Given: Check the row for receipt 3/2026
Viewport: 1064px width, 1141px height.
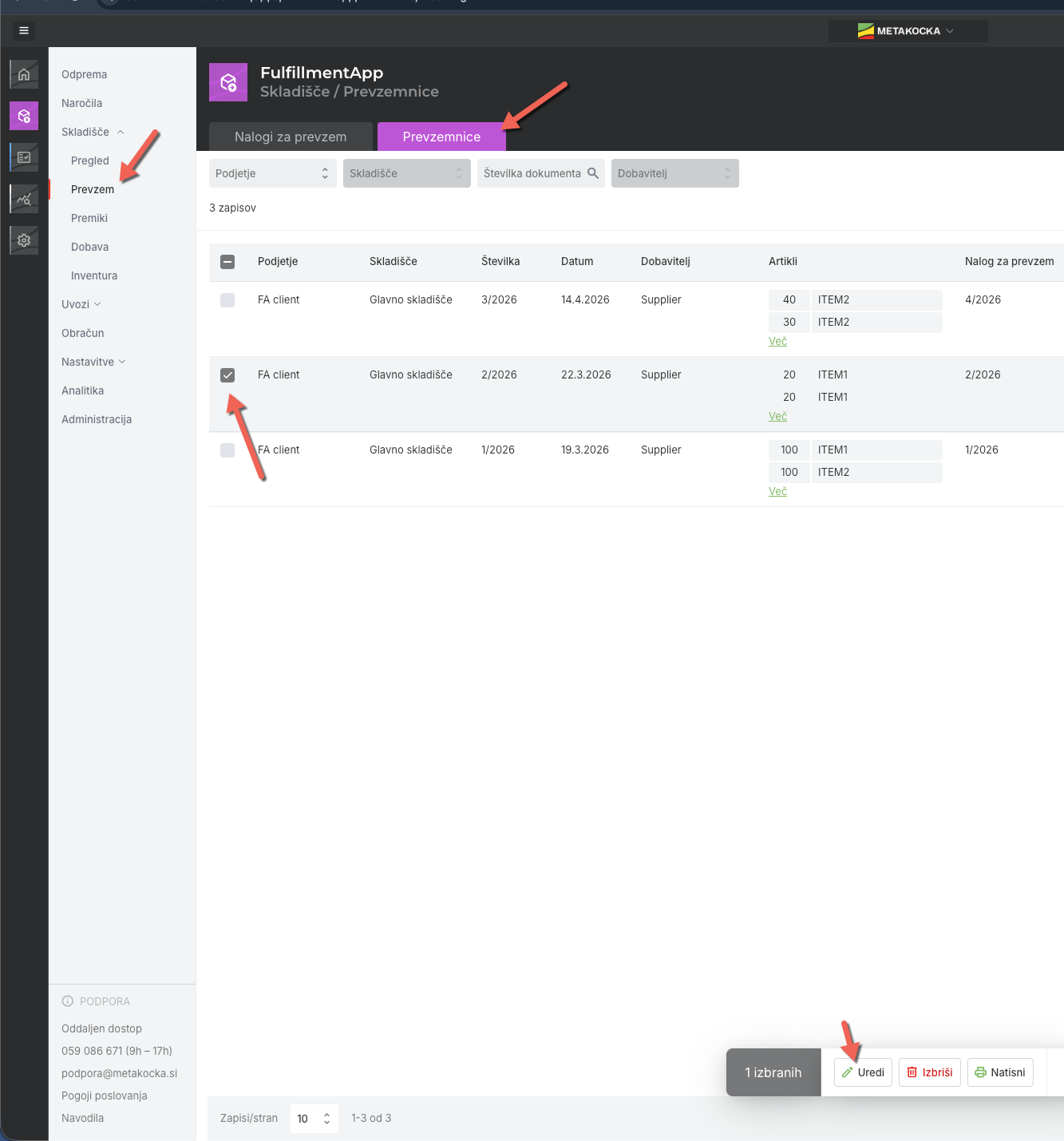Looking at the screenshot, I should [x=227, y=300].
